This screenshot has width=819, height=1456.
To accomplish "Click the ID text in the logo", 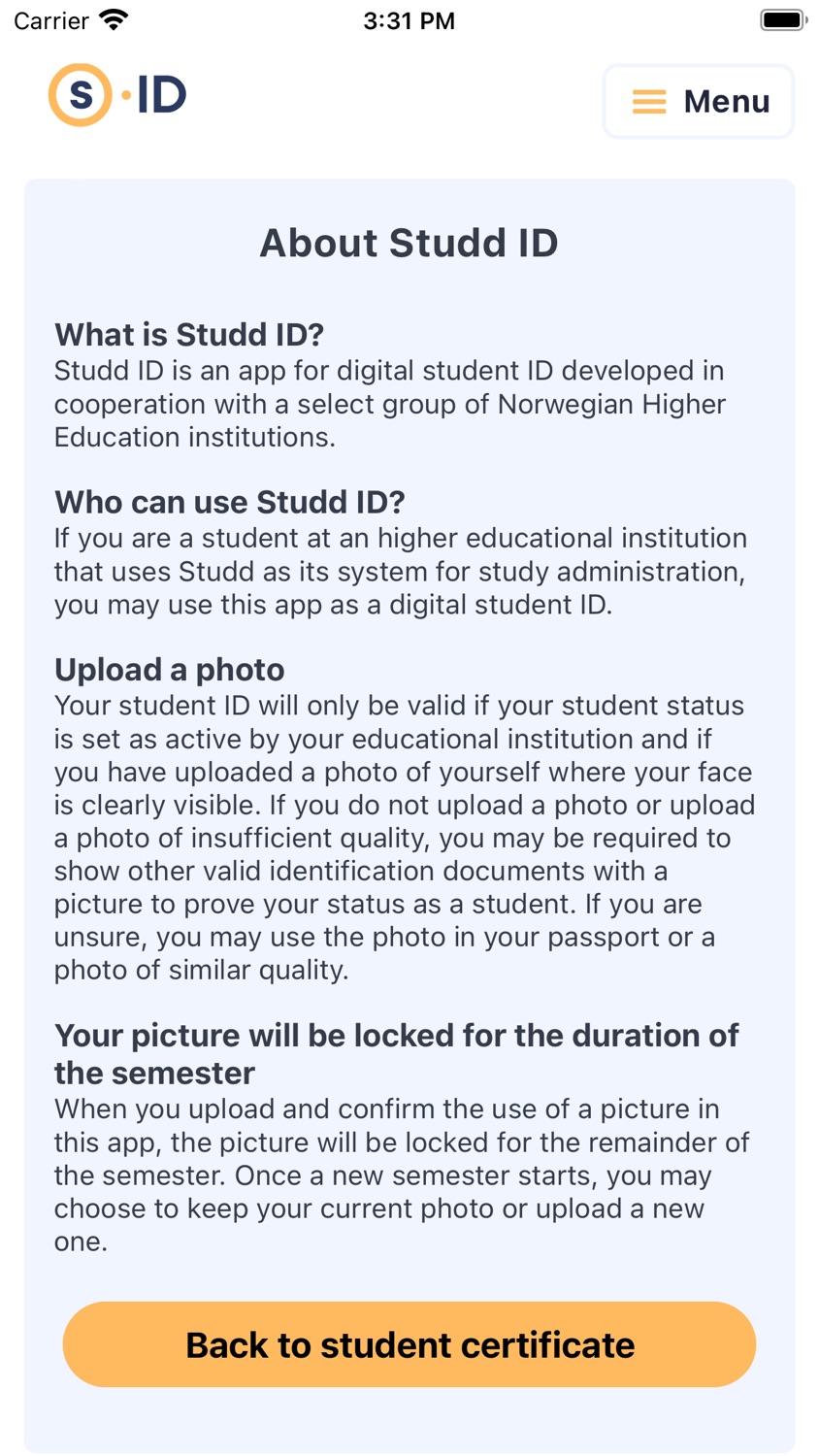I will 161,95.
